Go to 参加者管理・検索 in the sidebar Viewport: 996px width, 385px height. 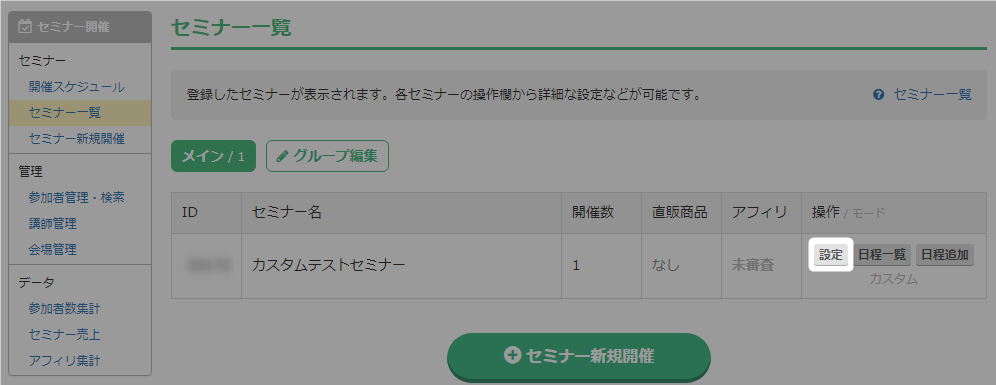tap(76, 197)
